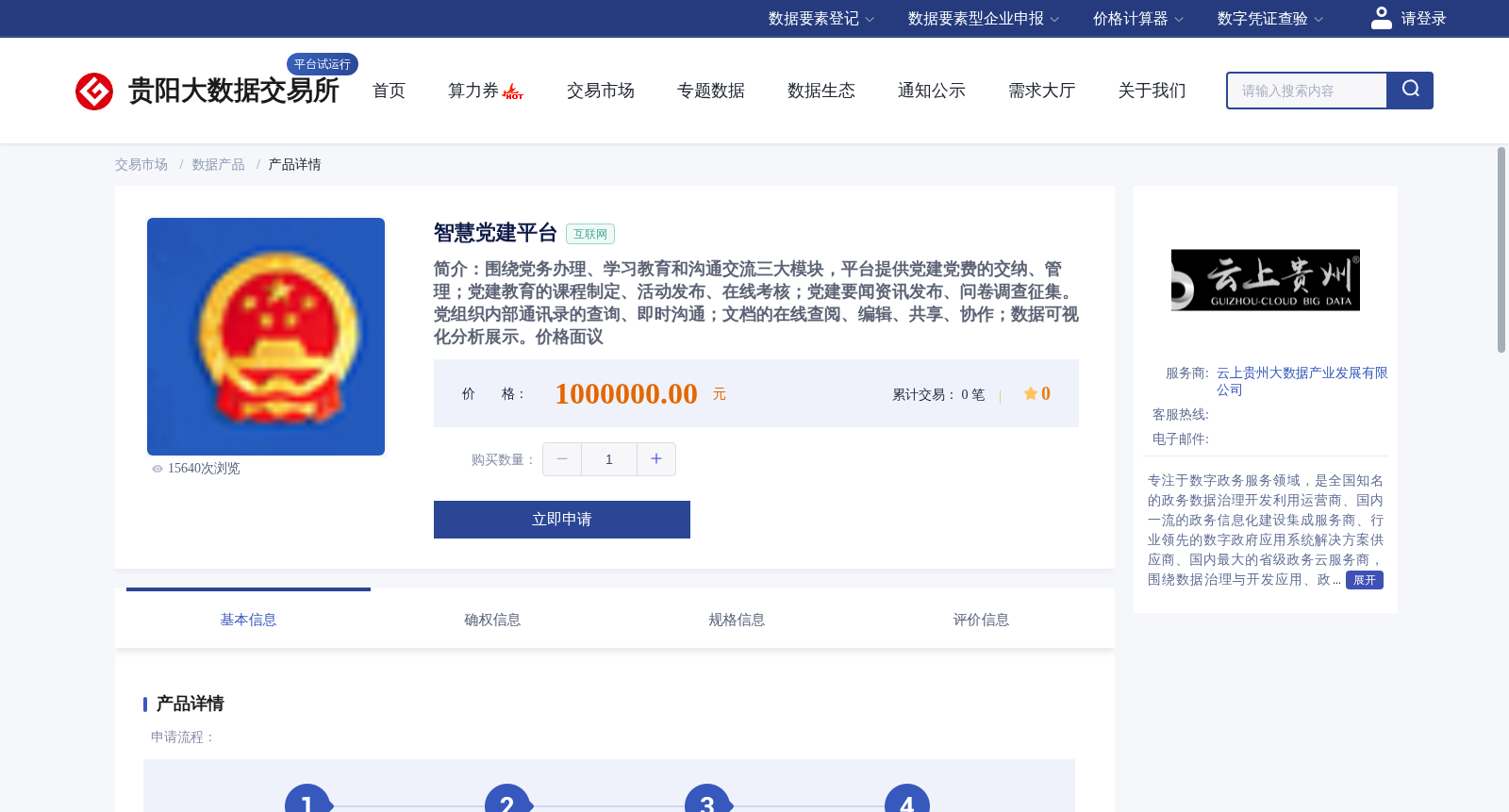The width and height of the screenshot is (1509, 812).
Task: Expand the 数据要素型企业申报 dropdown
Action: coord(984,19)
